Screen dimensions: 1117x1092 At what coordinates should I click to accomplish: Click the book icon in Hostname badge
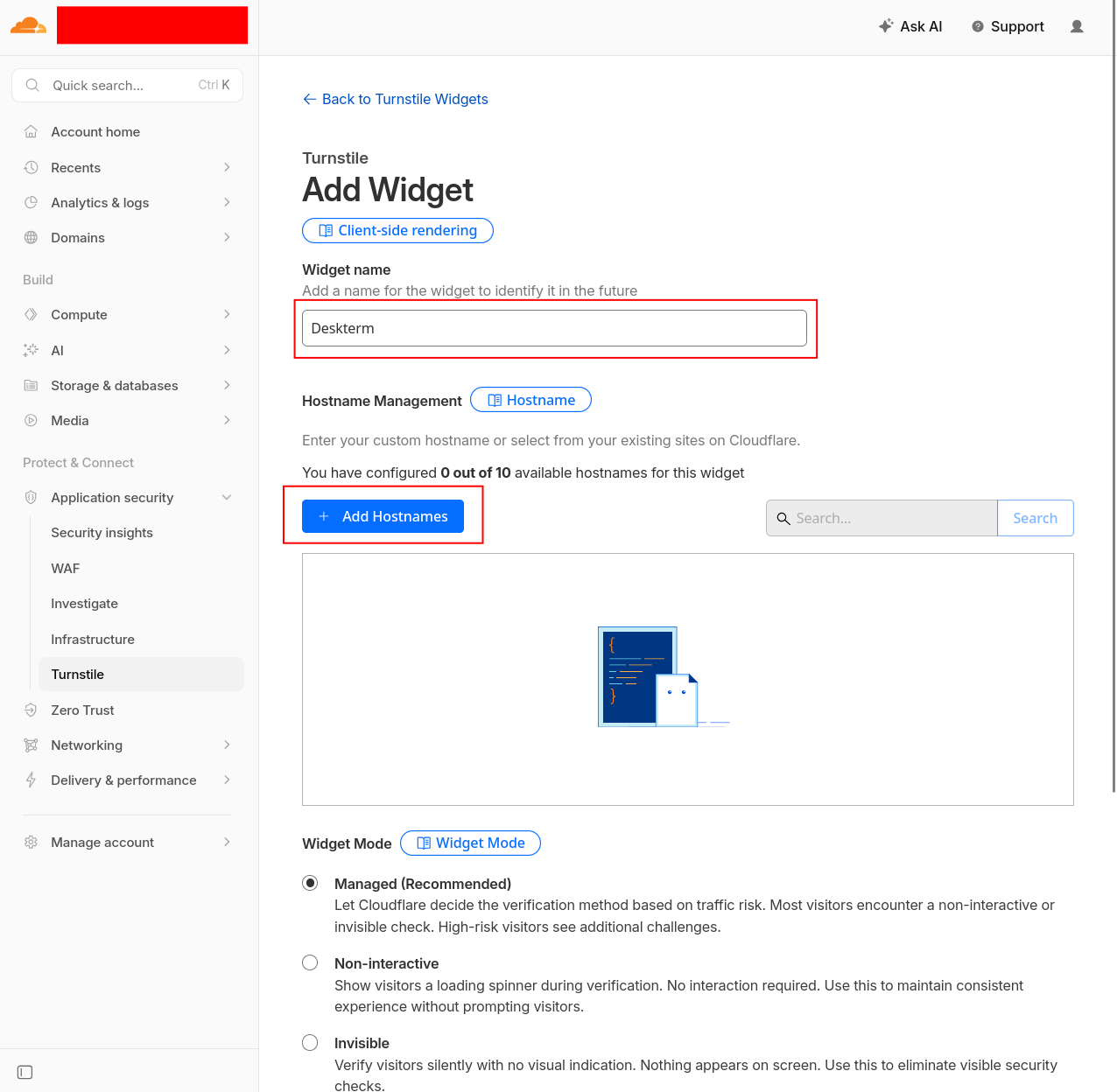click(495, 400)
